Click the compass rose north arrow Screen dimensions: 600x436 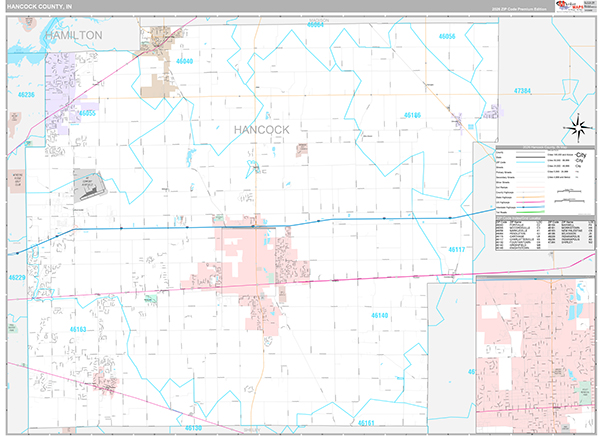577,126
